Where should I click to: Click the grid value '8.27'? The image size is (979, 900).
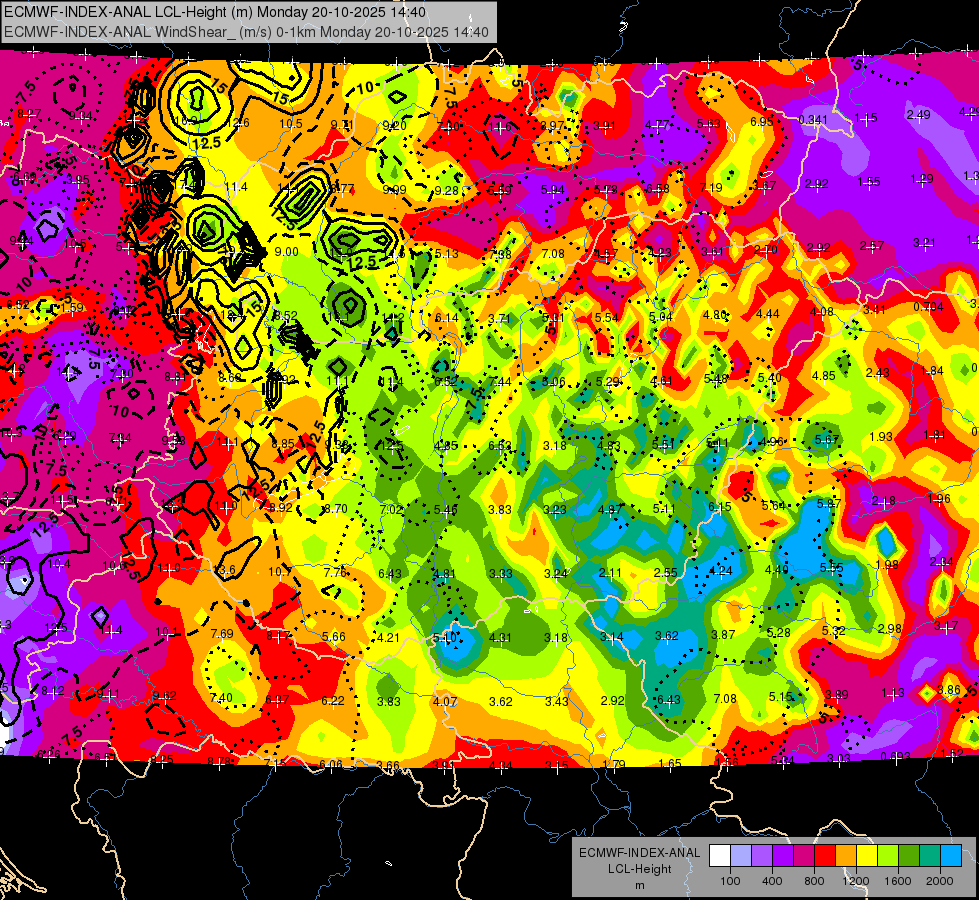pyautogui.click(x=29, y=114)
